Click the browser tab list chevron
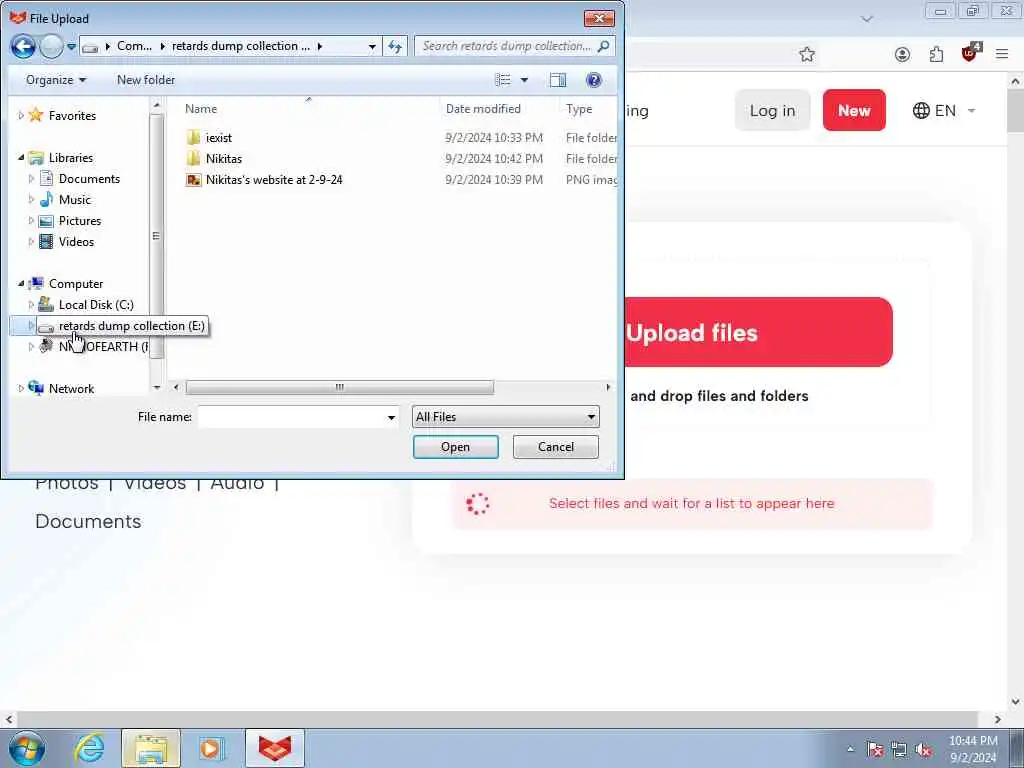 pos(867,19)
